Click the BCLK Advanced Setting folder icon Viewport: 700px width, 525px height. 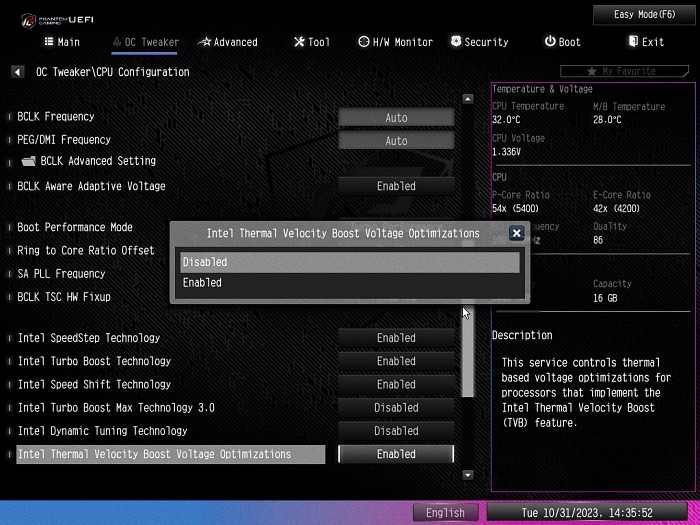pyautogui.click(x=28, y=161)
